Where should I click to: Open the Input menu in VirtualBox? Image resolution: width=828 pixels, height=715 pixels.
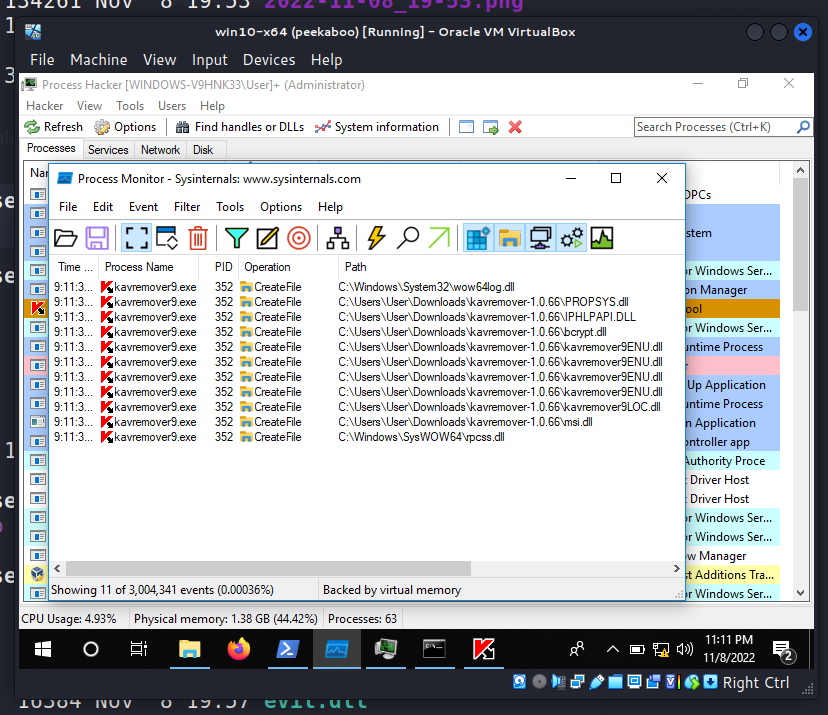210,60
